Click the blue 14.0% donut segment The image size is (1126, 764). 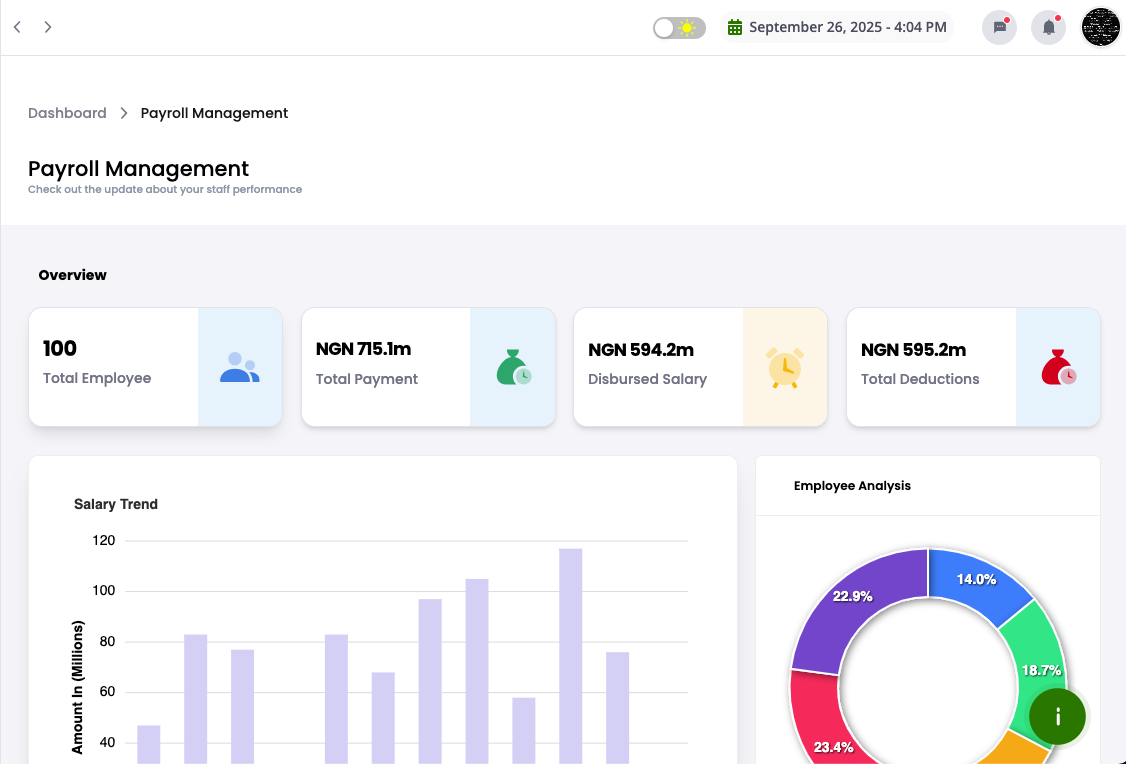(x=978, y=579)
